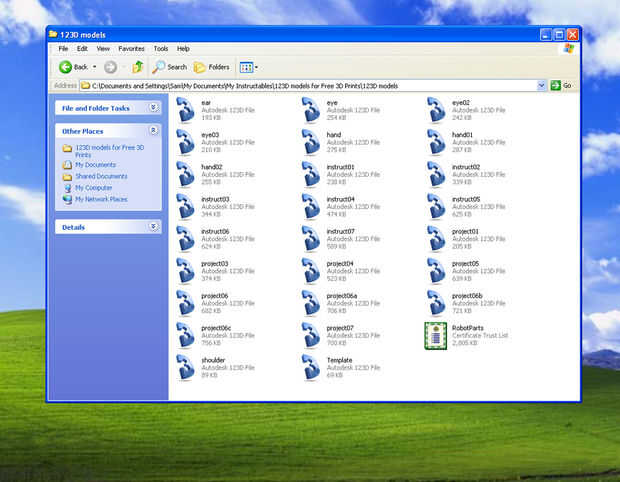Screen dimensions: 620x482
Task: Open the Favorites menu
Action: click(x=131, y=49)
